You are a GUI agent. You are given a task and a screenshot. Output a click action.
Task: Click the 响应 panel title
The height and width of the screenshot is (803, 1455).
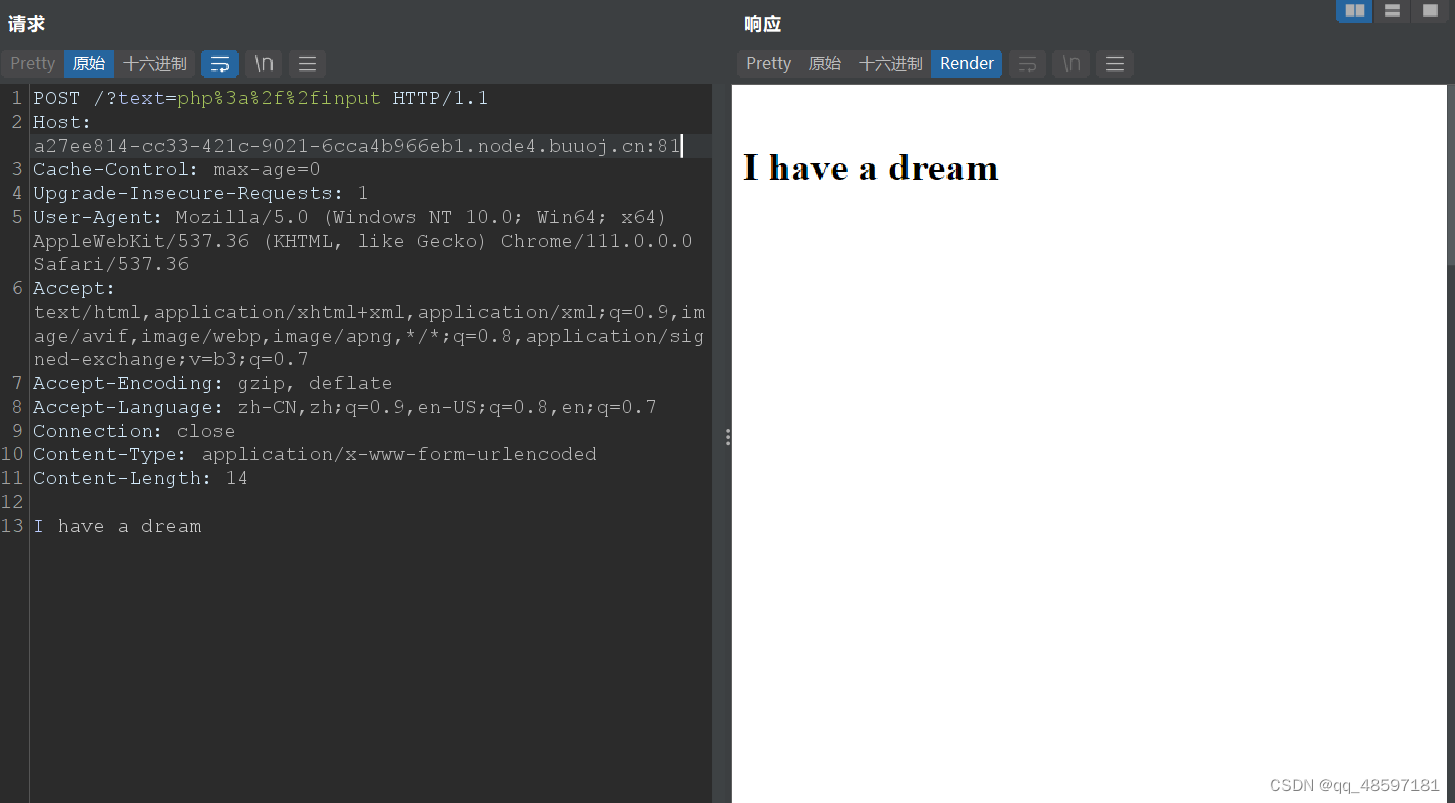click(x=763, y=24)
